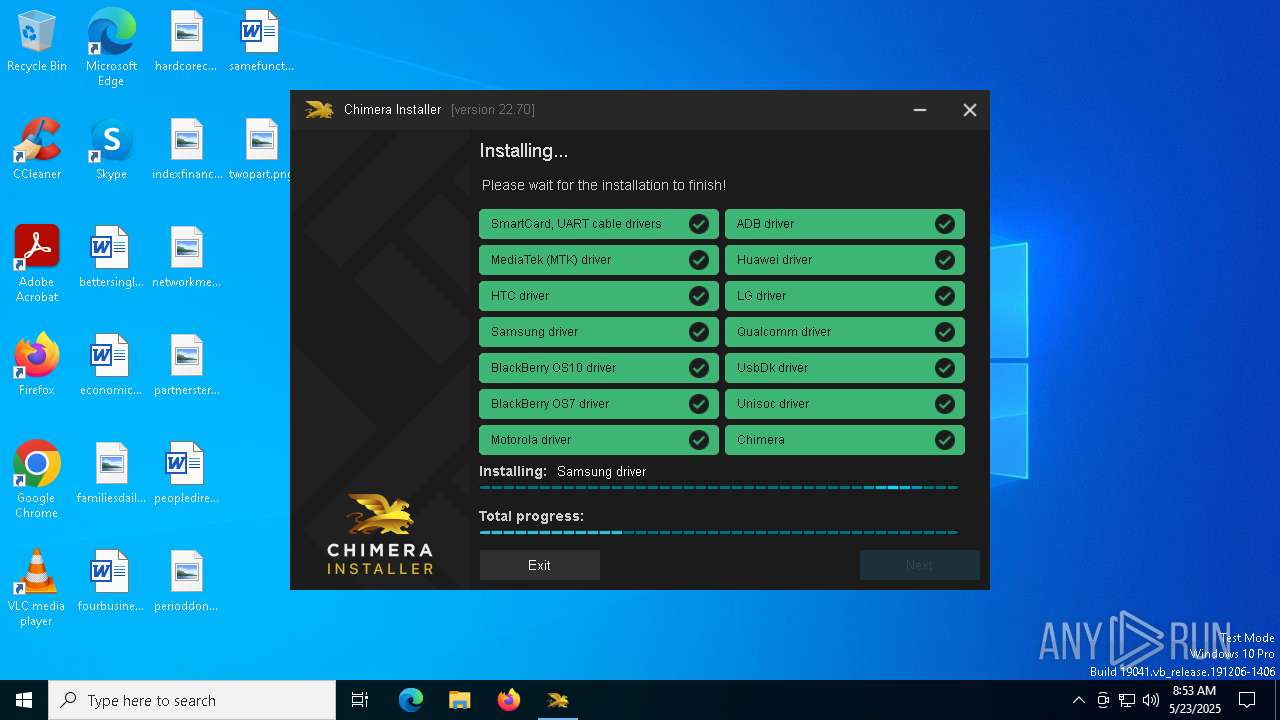Image resolution: width=1280 pixels, height=720 pixels.
Task: Open File Explorer from the taskbar
Action: 460,700
